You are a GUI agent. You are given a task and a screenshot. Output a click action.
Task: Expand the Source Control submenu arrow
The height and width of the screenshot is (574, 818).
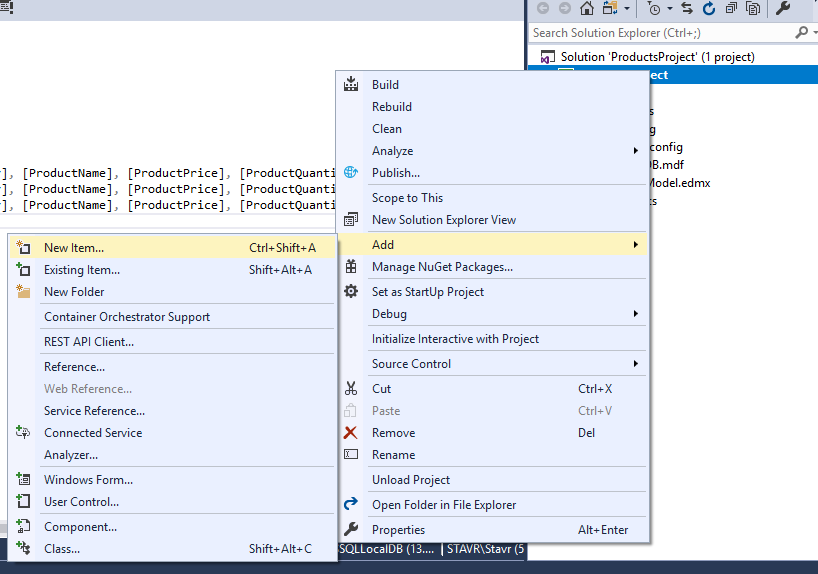pos(635,364)
